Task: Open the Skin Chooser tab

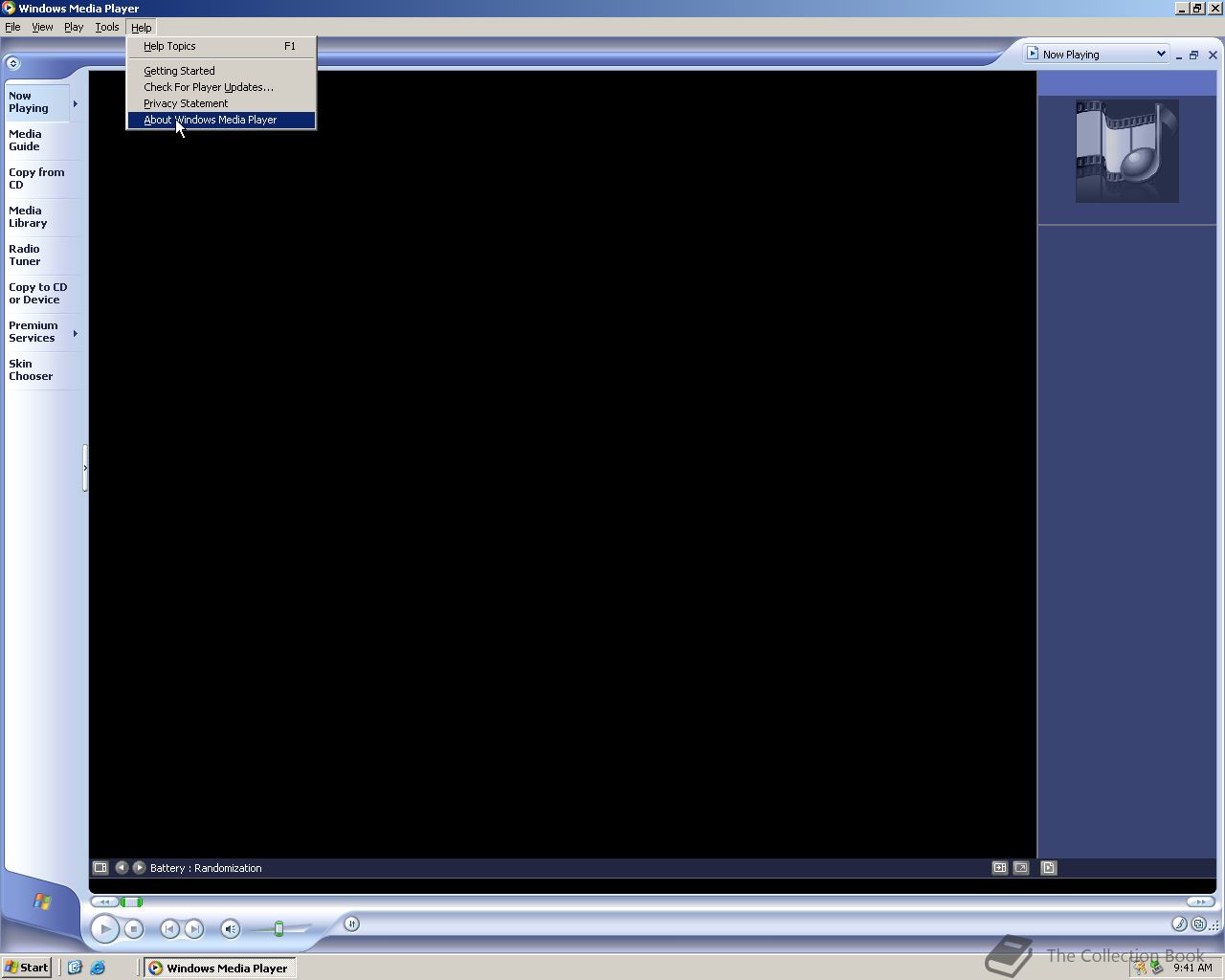Action: click(x=42, y=370)
